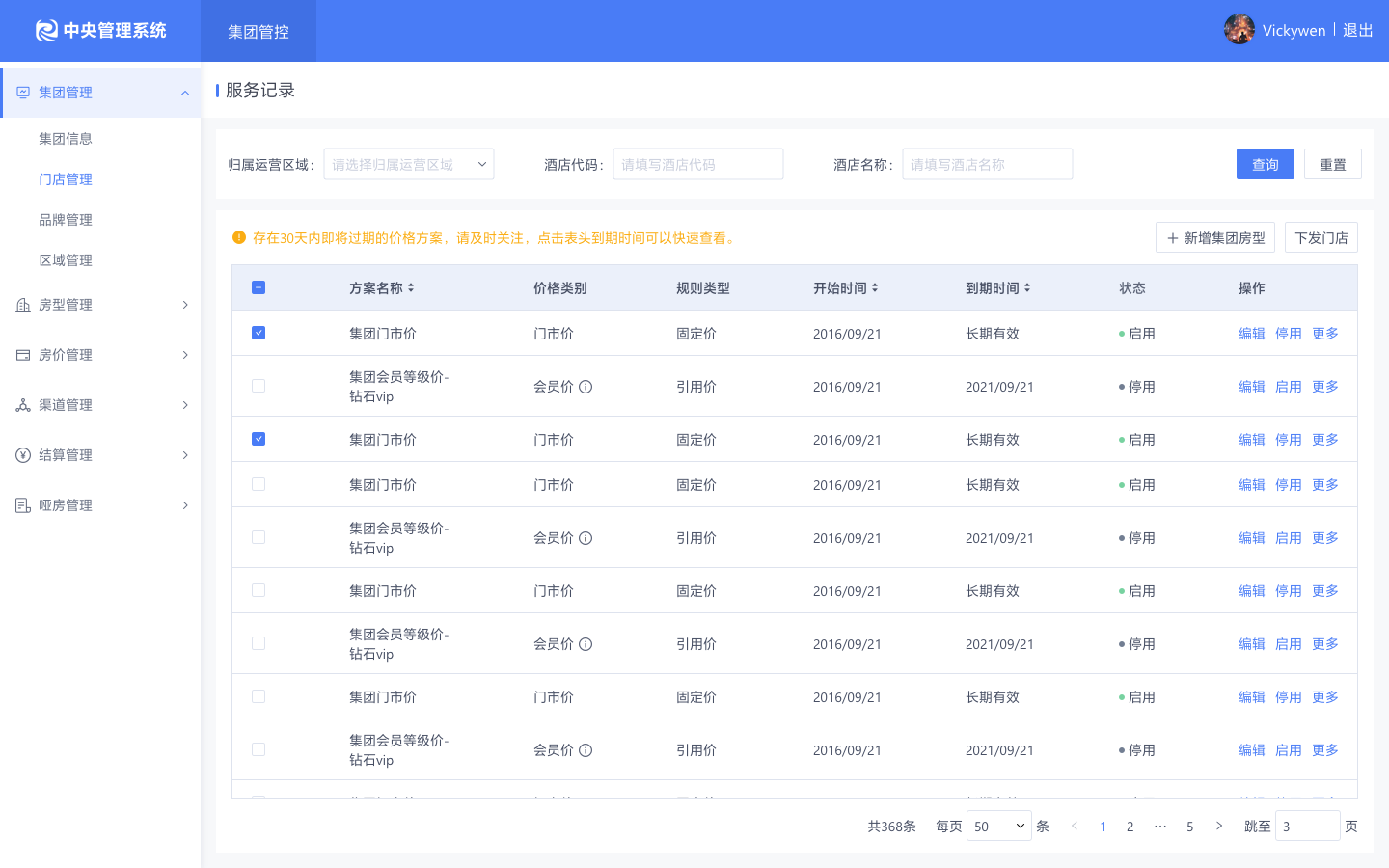This screenshot has height=868, width=1389.
Task: Check third 集团会员等级价-钻石vip row checkbox
Action: pyautogui.click(x=259, y=643)
